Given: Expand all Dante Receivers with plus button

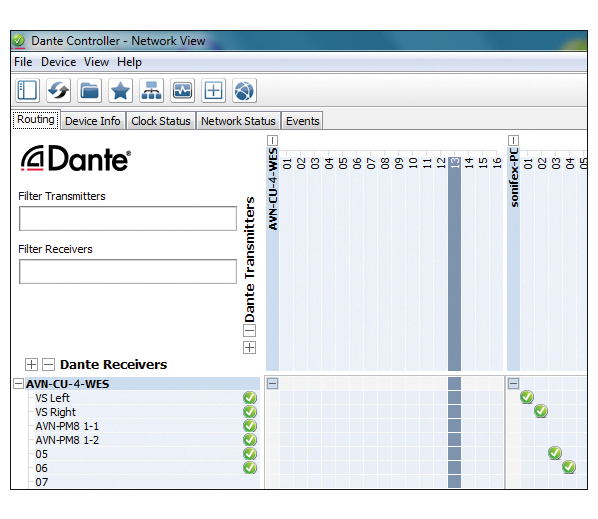Looking at the screenshot, I should [x=31, y=365].
